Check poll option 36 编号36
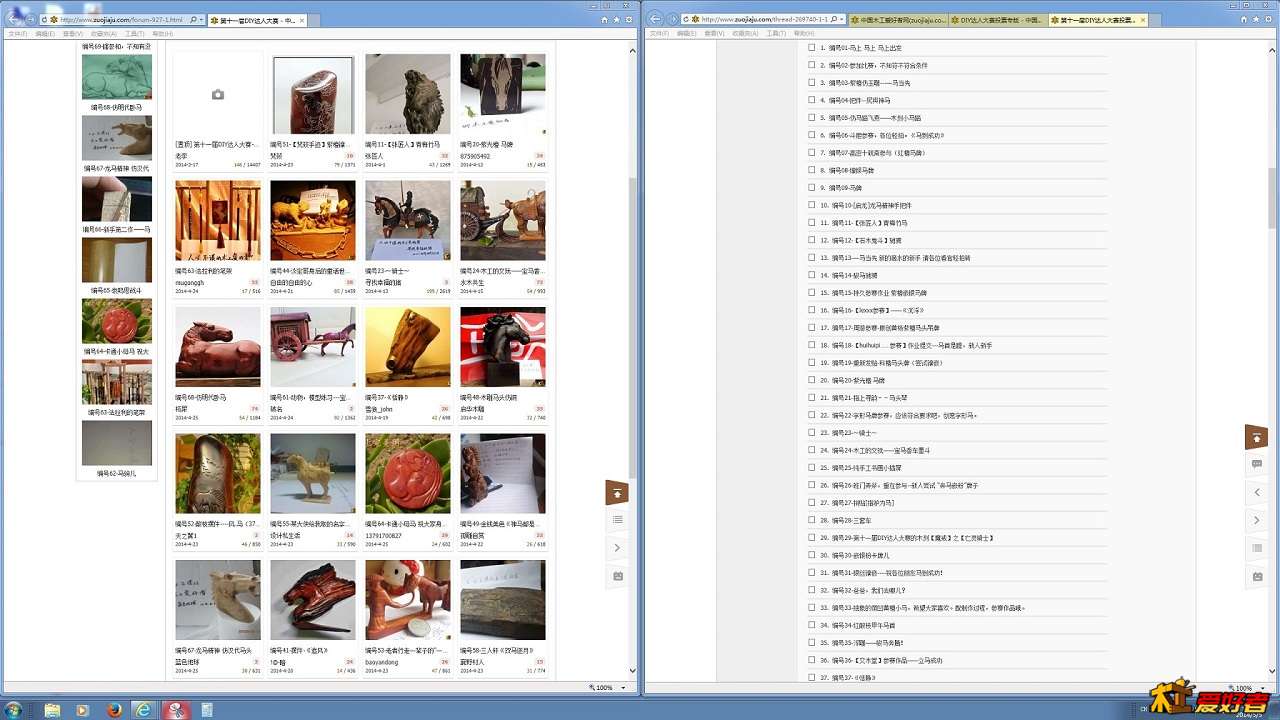1280x720 pixels. [812, 660]
